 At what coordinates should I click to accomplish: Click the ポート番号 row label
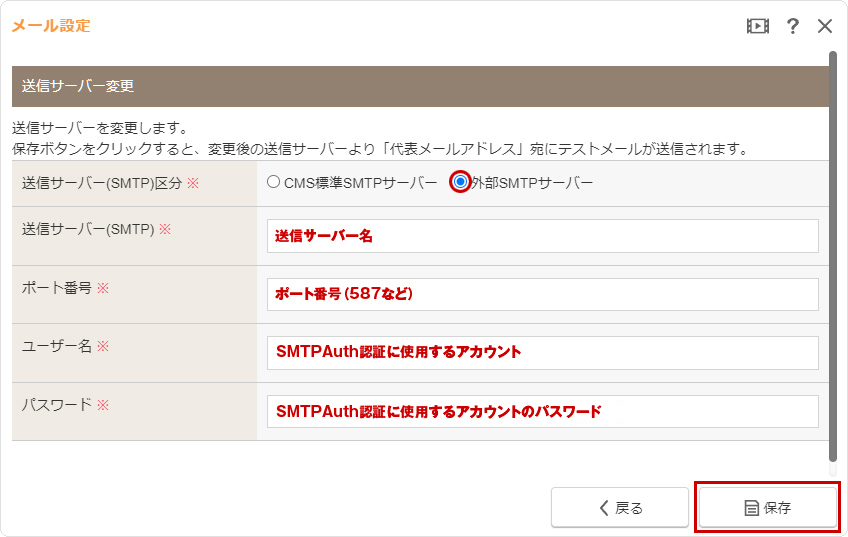[58, 288]
